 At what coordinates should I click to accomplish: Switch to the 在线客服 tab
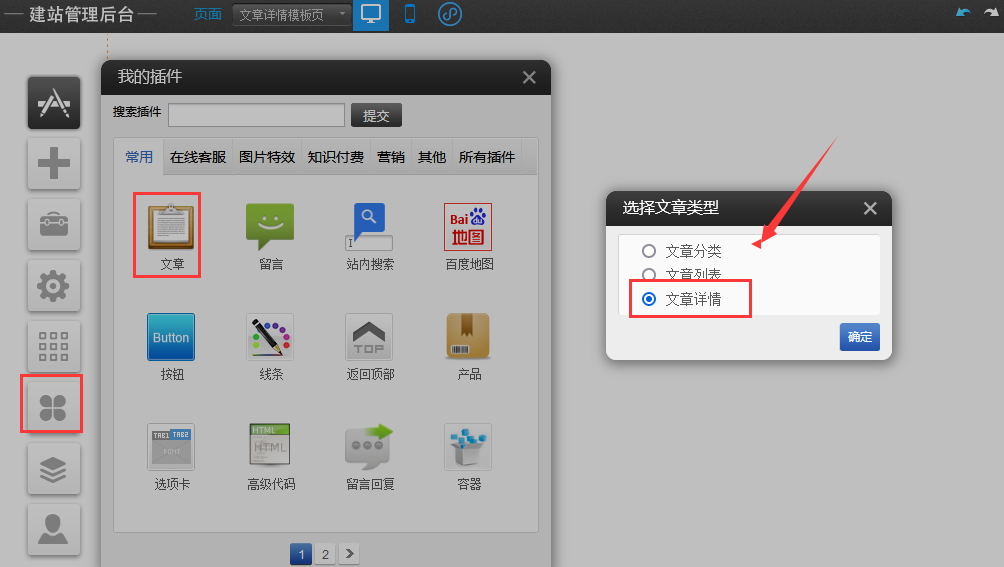coord(197,157)
